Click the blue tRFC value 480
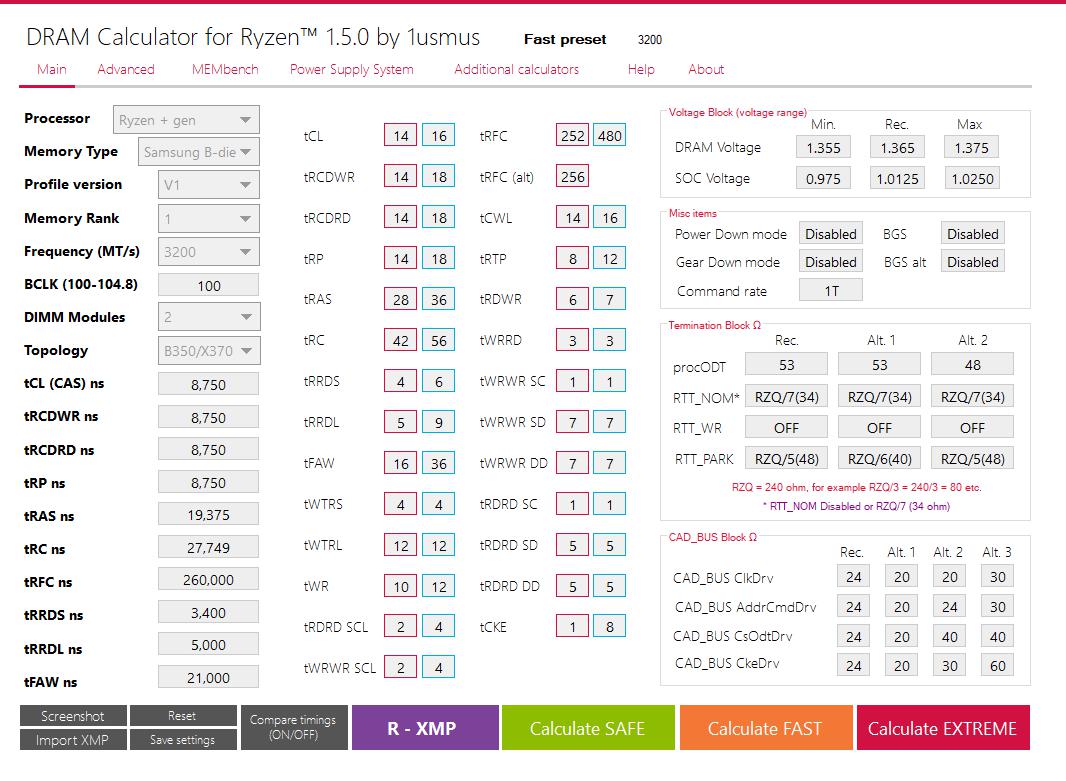 (609, 136)
